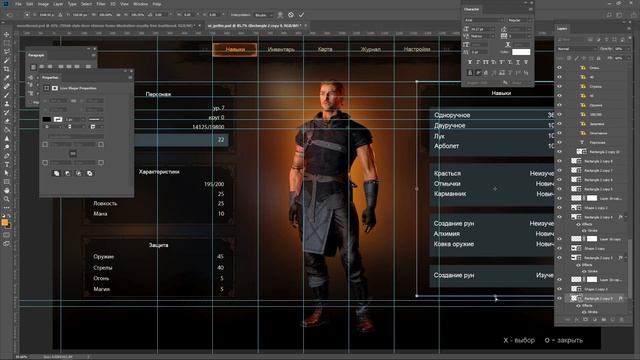Select the Eyedropper tool
640x360 pixels.
[7, 78]
